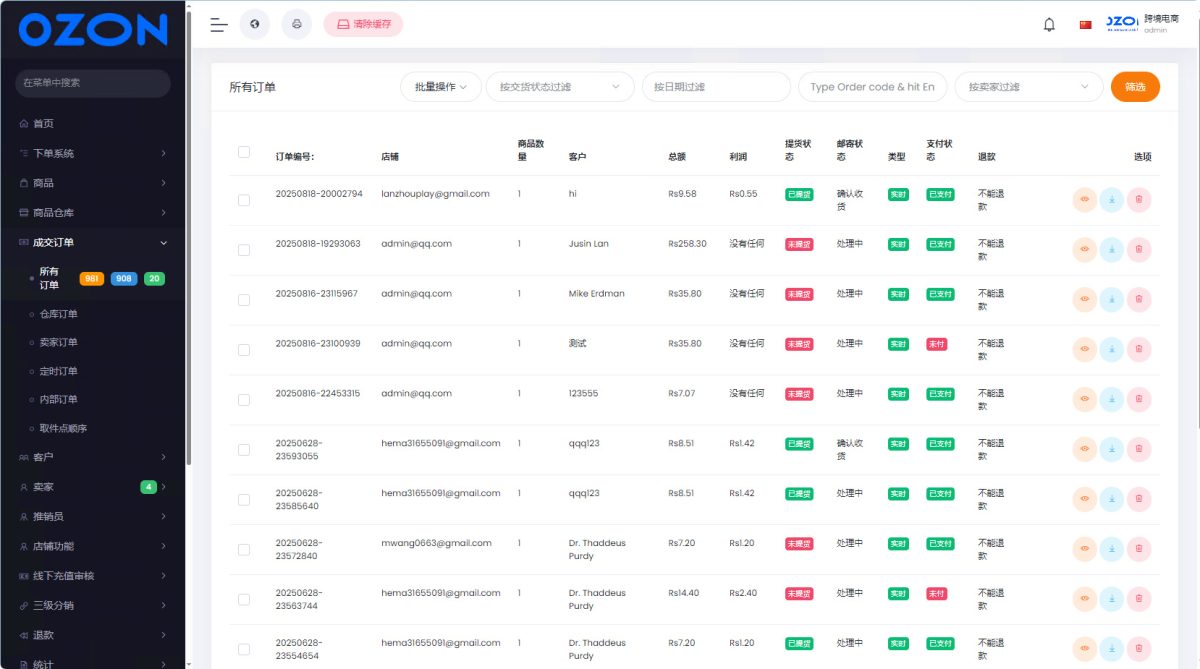Open the admin profile avatar
The height and width of the screenshot is (669, 1200).
(x=1123, y=24)
